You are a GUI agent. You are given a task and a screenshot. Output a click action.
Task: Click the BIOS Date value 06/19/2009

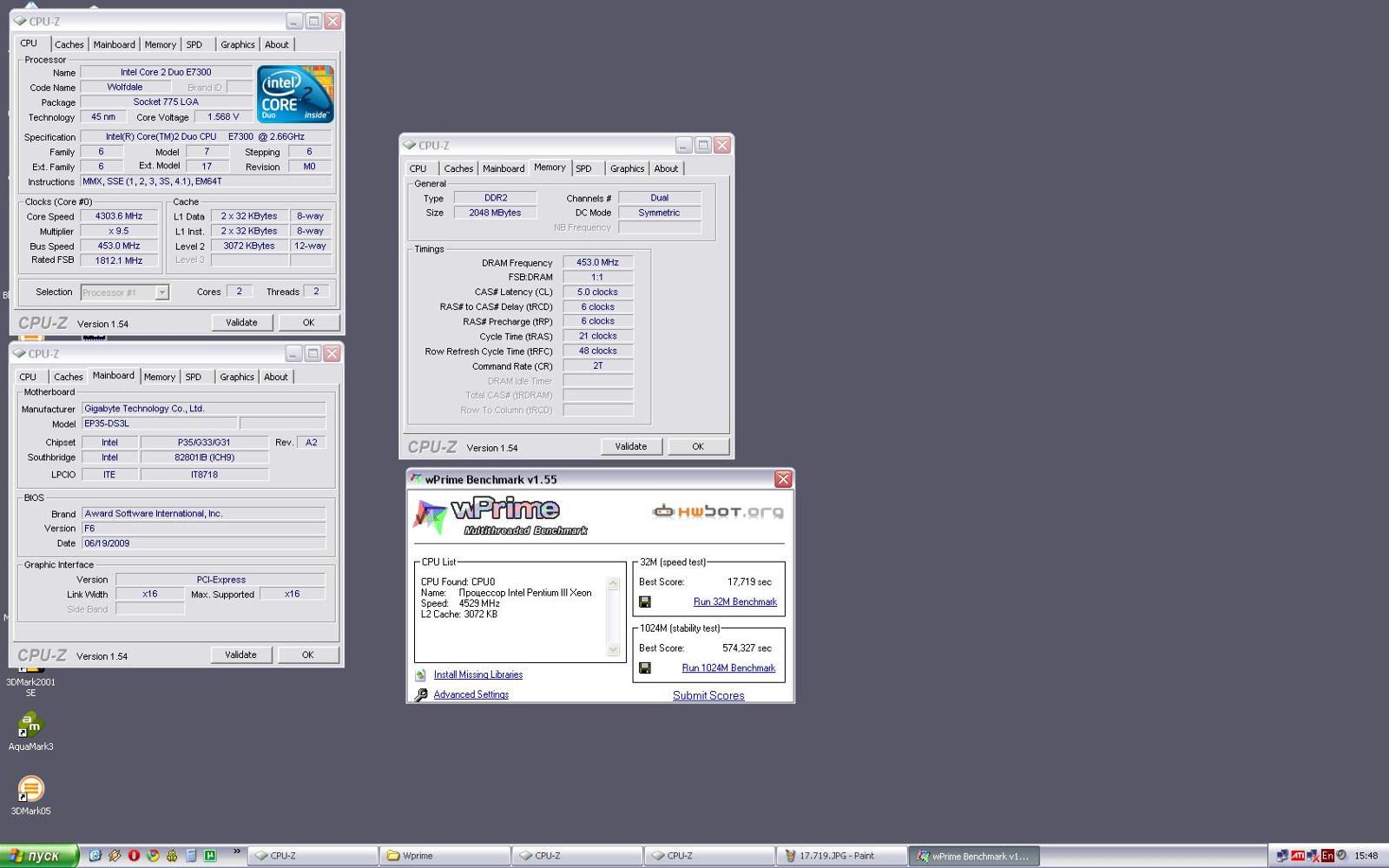[203, 543]
